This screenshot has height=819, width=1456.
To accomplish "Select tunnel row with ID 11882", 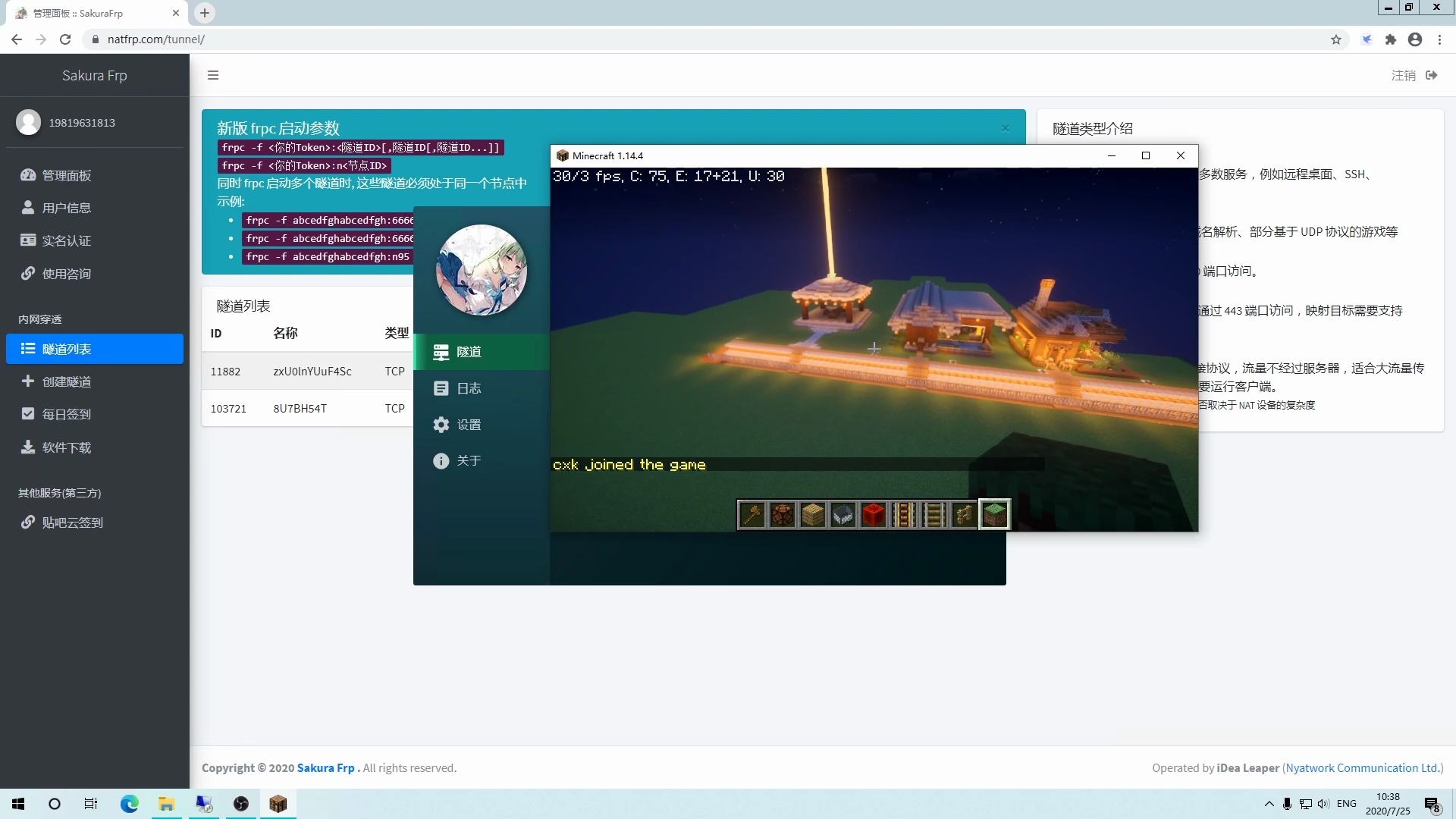I will [307, 372].
